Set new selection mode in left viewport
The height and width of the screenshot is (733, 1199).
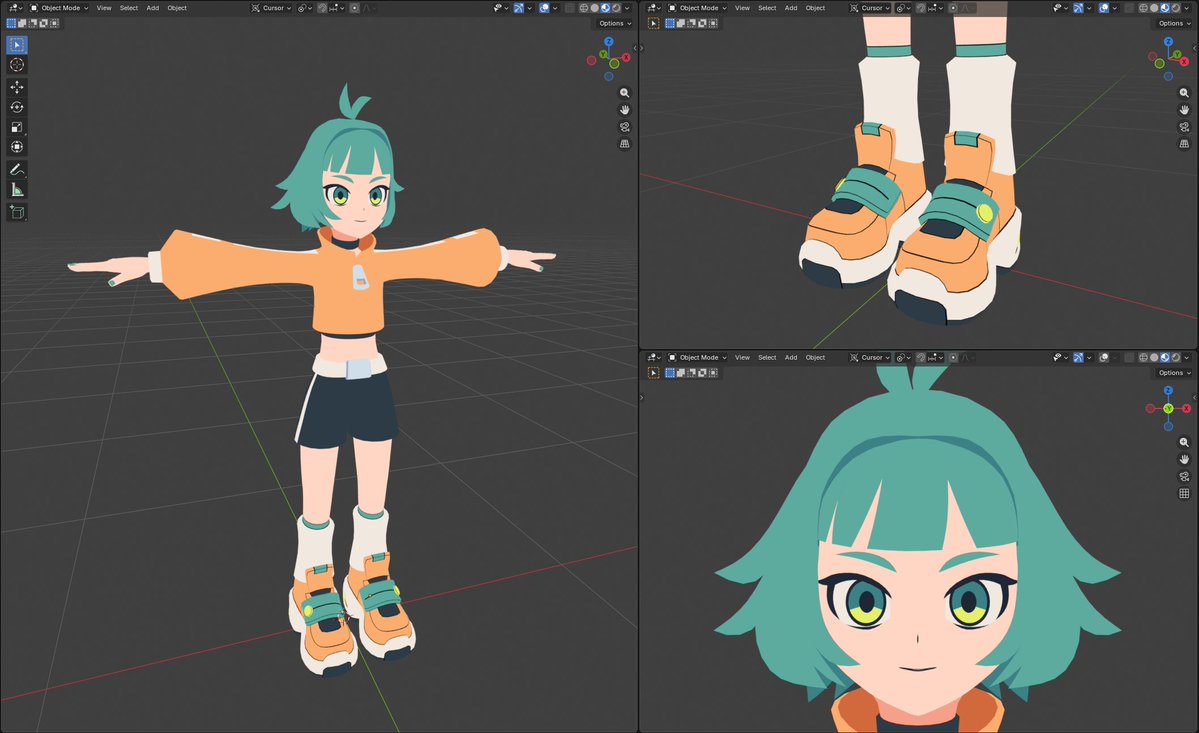[x=11, y=23]
